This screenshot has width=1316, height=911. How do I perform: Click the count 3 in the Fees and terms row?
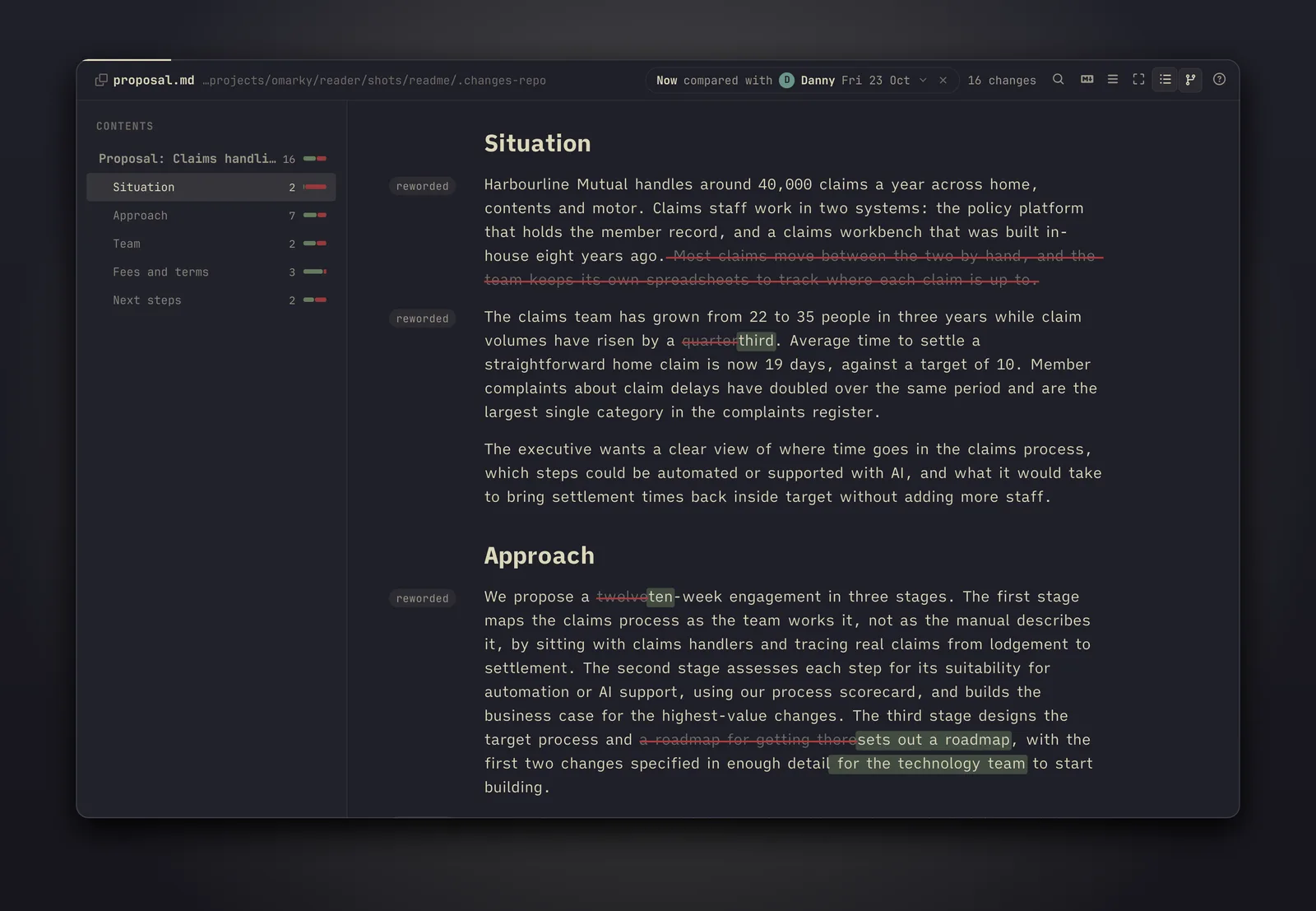[x=292, y=272]
